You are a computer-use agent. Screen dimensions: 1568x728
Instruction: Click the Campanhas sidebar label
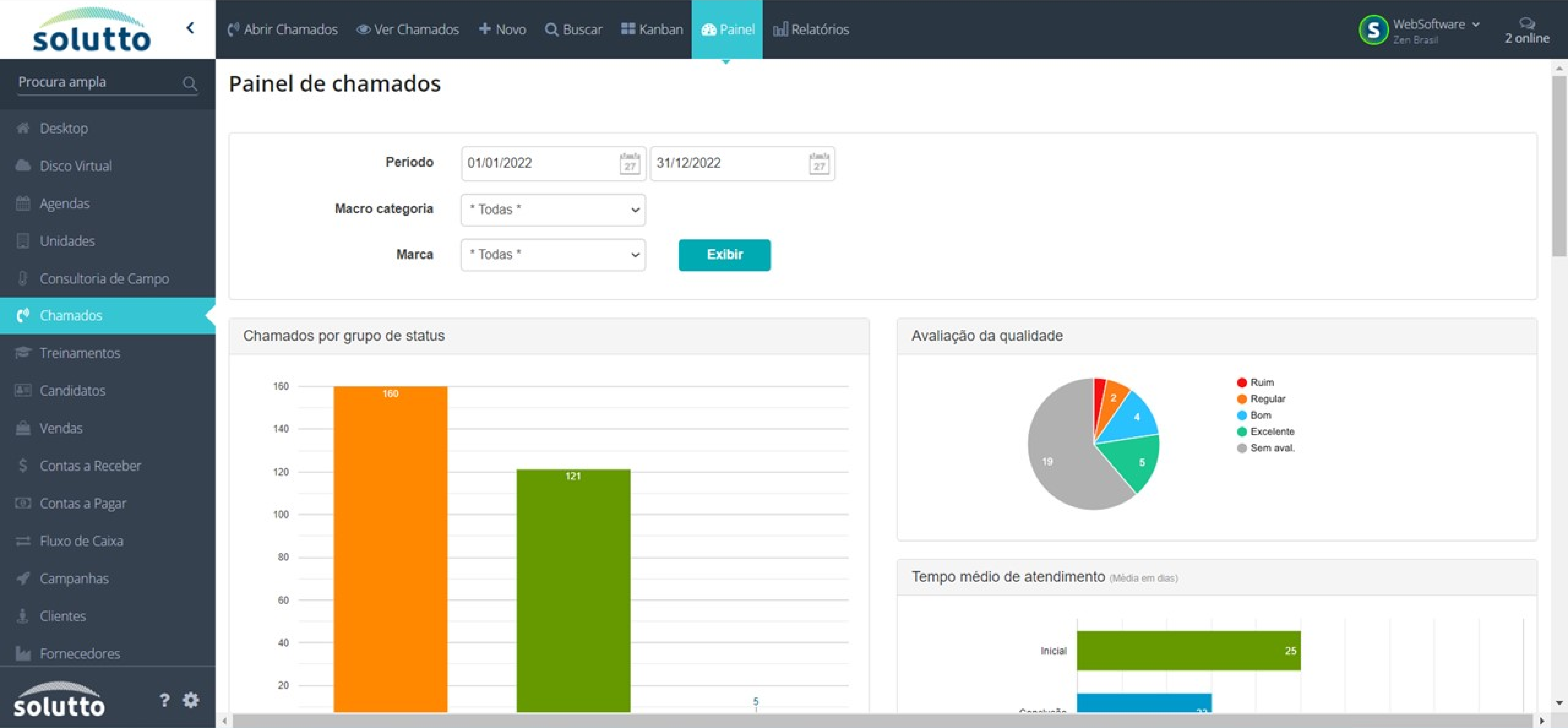[x=74, y=578]
